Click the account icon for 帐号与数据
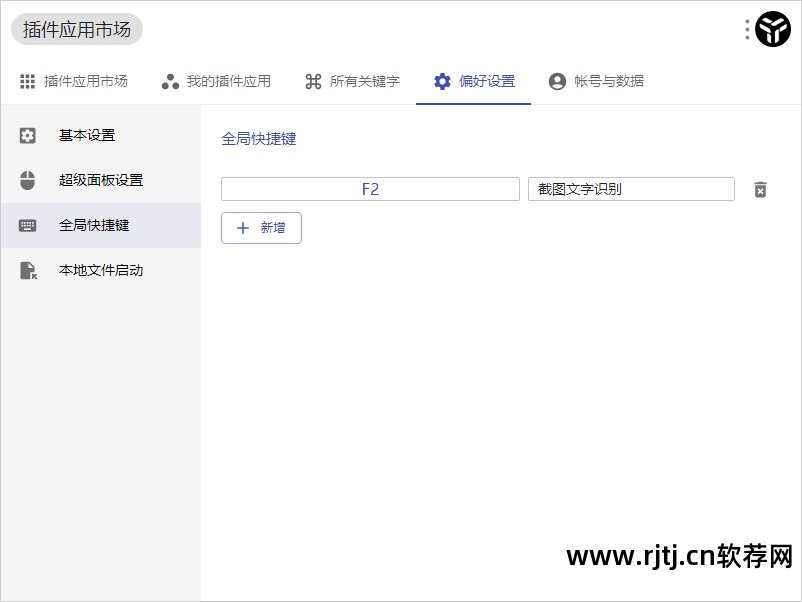Screen dimensions: 802x602 [x=558, y=81]
